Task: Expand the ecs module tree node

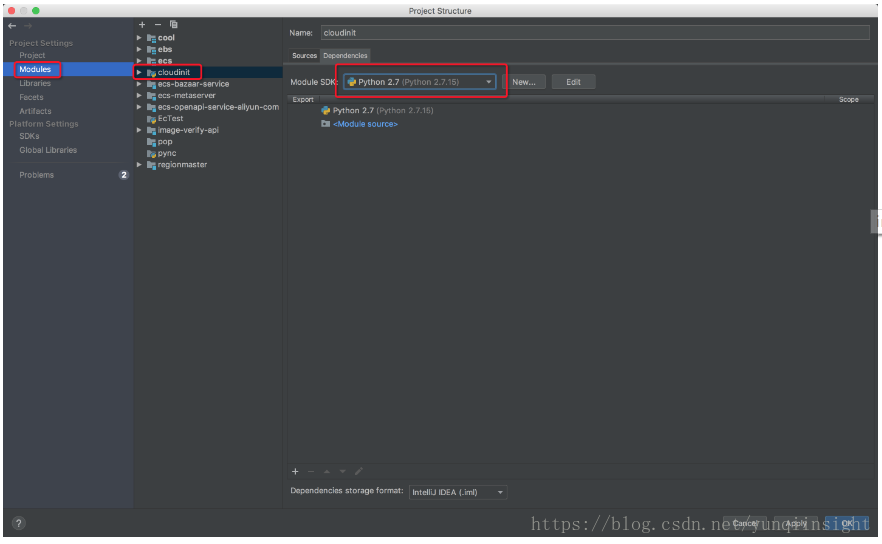Action: click(139, 61)
